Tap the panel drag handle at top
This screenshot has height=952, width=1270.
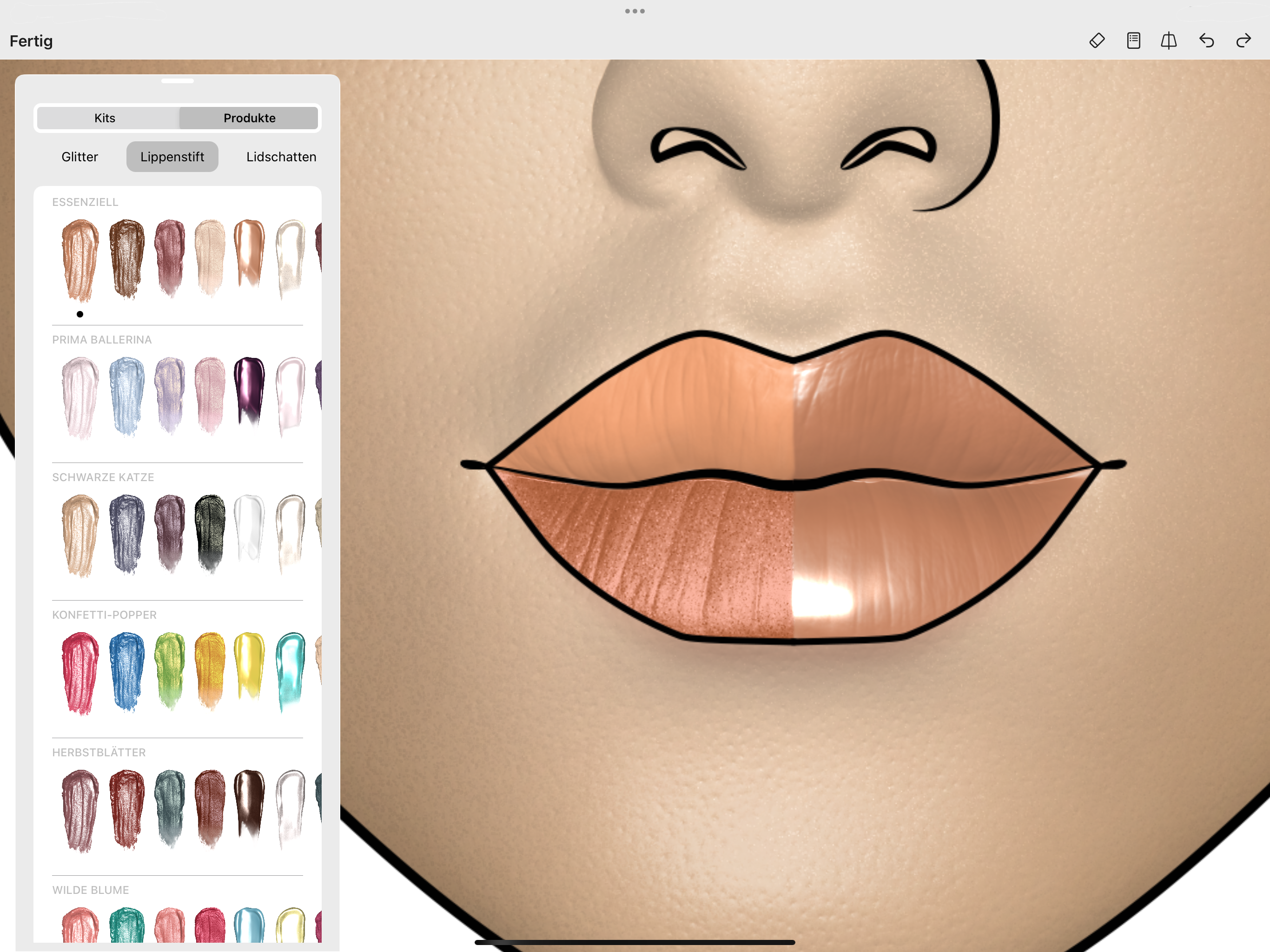(x=178, y=81)
